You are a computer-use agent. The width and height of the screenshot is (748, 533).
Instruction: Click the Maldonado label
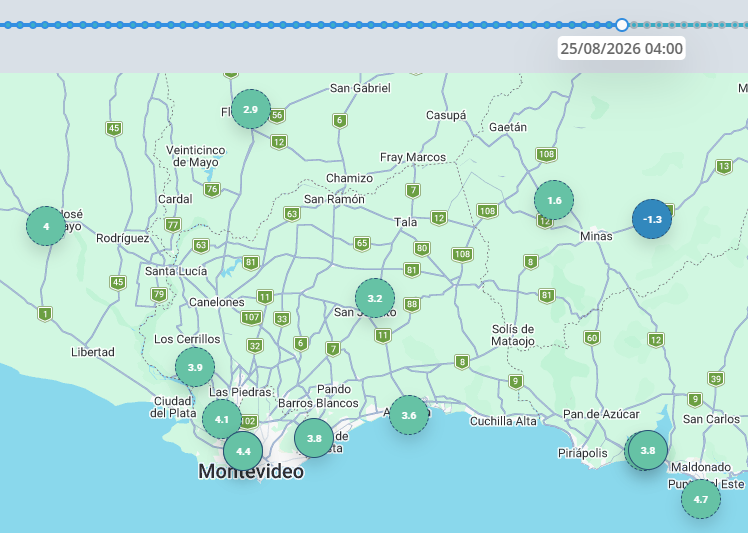tap(701, 467)
